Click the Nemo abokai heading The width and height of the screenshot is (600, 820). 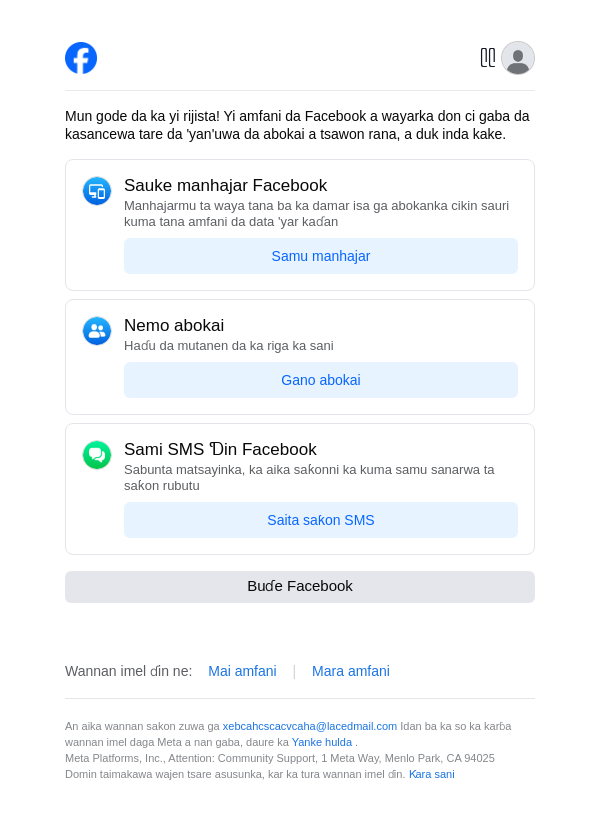point(174,326)
